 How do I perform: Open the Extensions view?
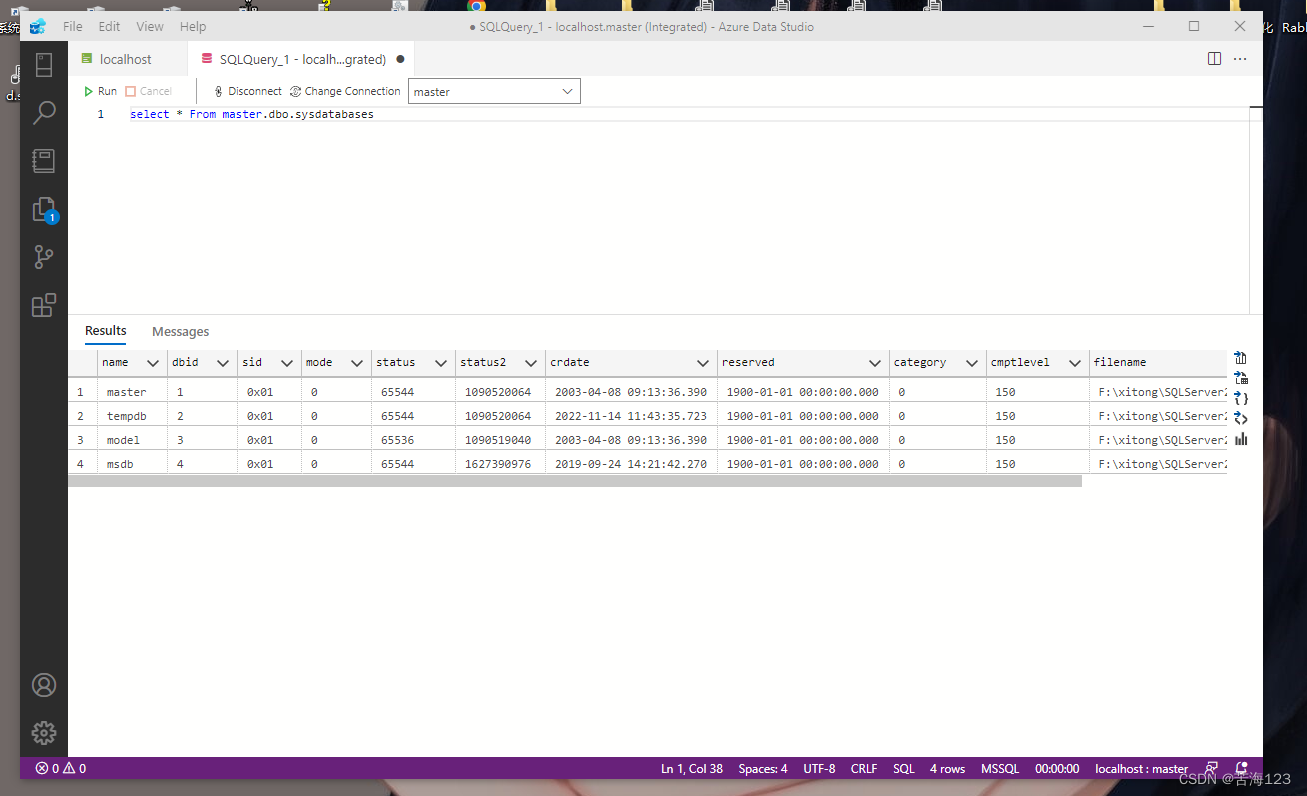pyautogui.click(x=44, y=305)
